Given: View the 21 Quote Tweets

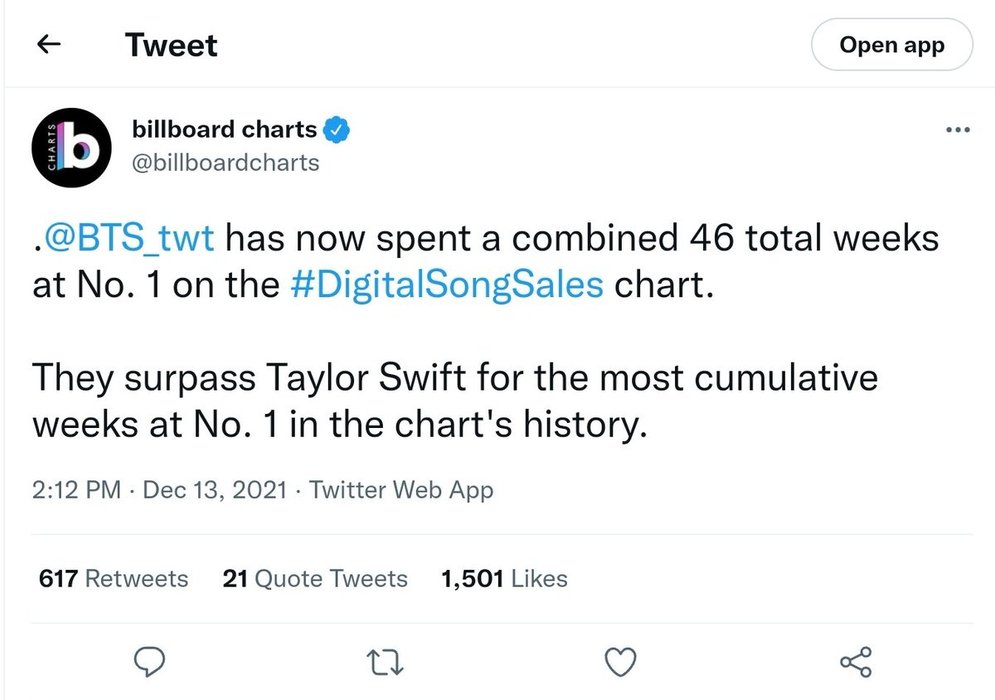Looking at the screenshot, I should point(315,579).
